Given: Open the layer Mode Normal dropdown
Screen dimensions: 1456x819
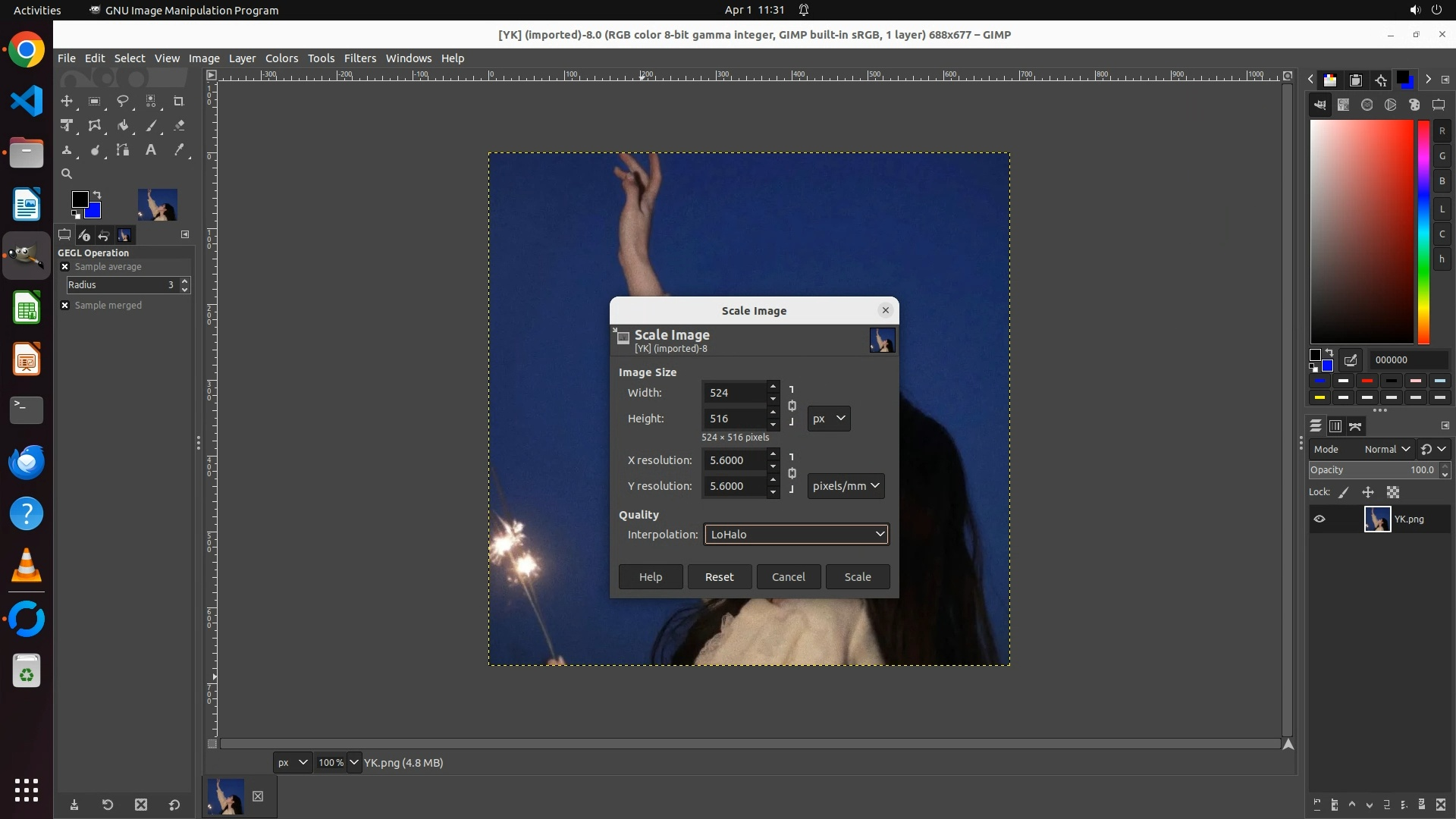Looking at the screenshot, I should click(1385, 450).
